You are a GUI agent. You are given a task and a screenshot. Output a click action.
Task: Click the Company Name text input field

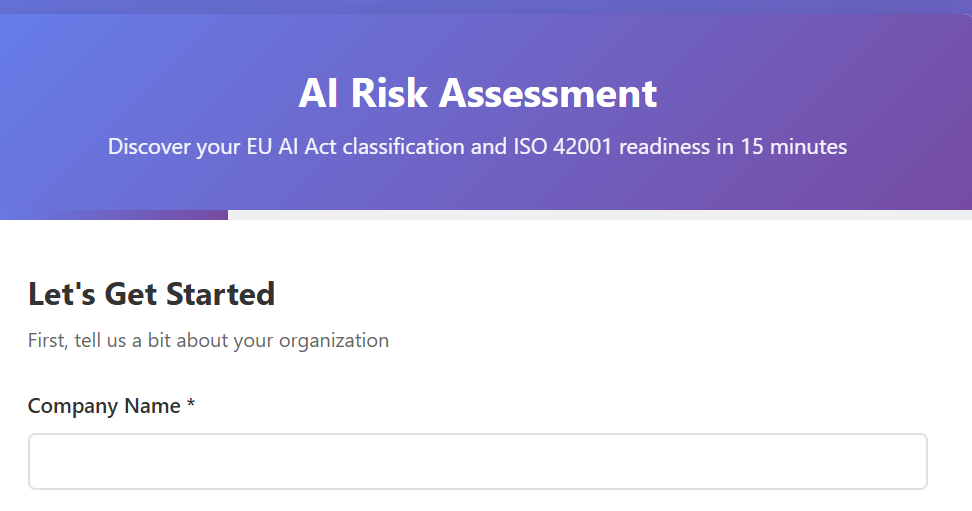(477, 461)
